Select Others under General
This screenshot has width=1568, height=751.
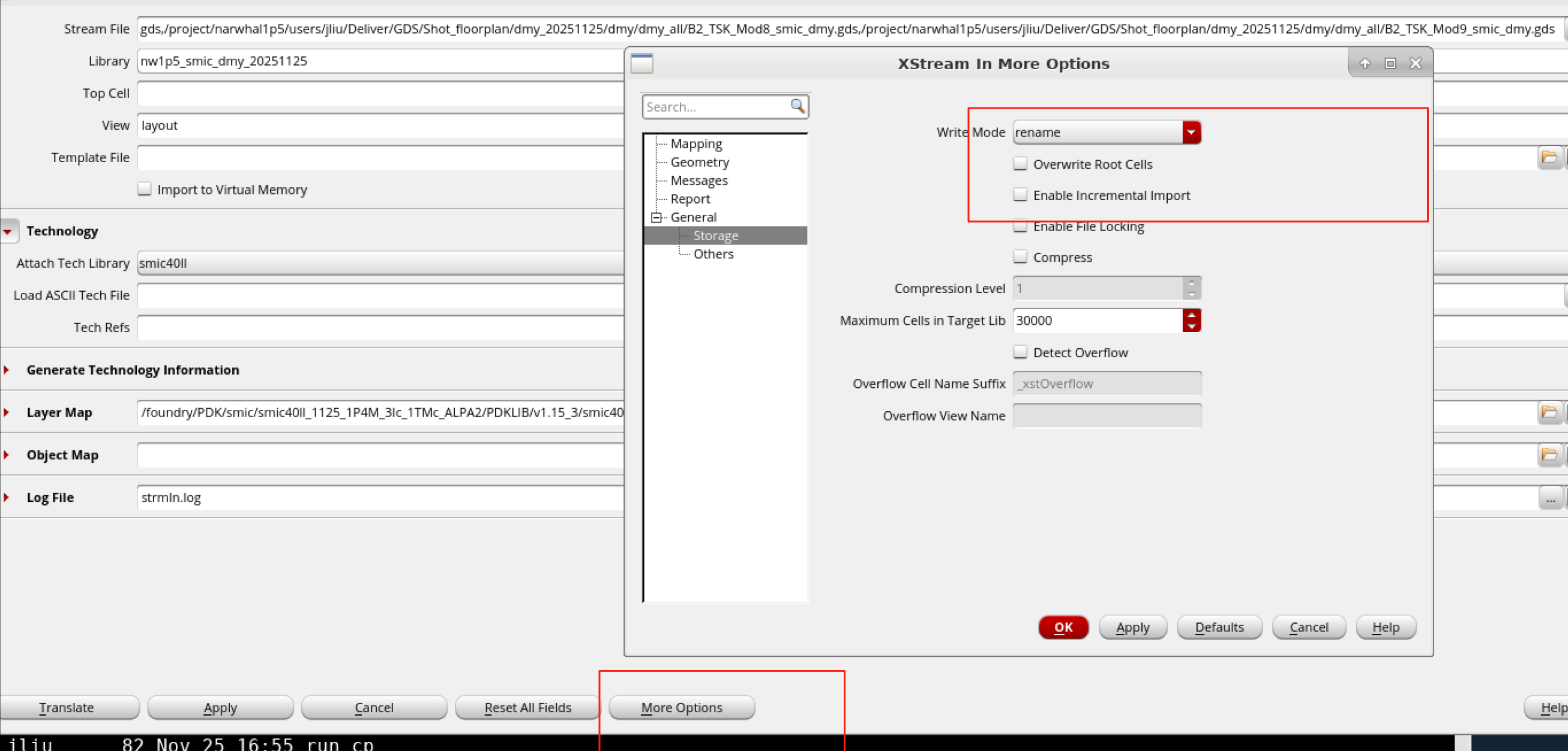pos(713,254)
